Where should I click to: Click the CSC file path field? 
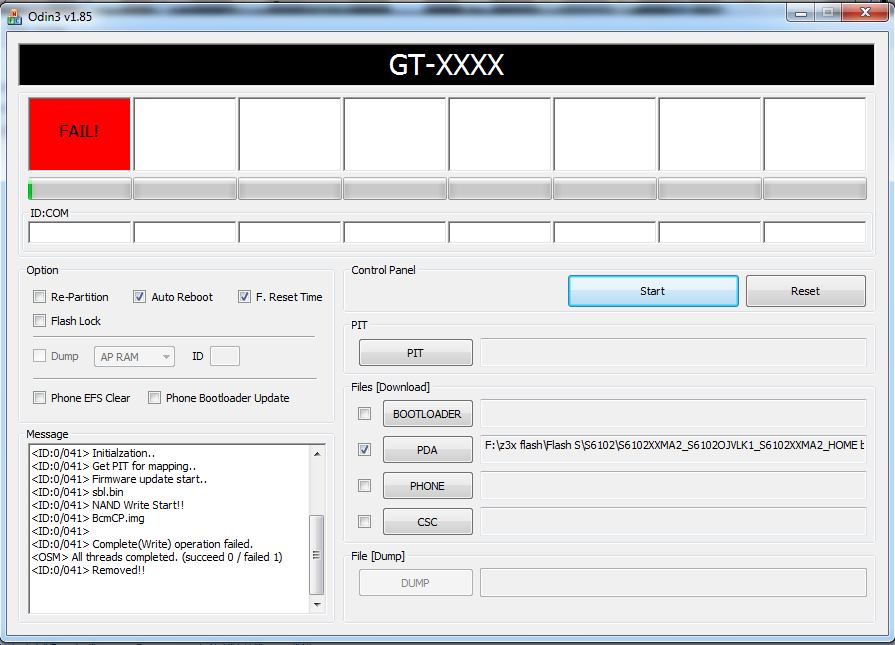click(x=674, y=521)
